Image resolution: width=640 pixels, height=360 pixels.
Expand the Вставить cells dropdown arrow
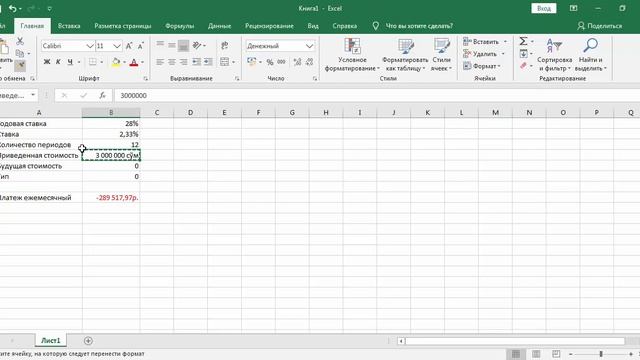pos(505,42)
